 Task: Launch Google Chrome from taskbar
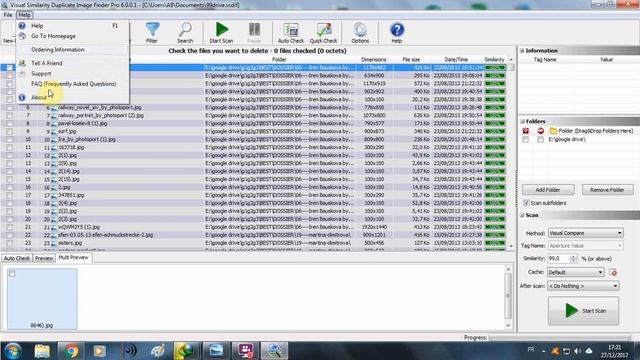tap(71, 351)
